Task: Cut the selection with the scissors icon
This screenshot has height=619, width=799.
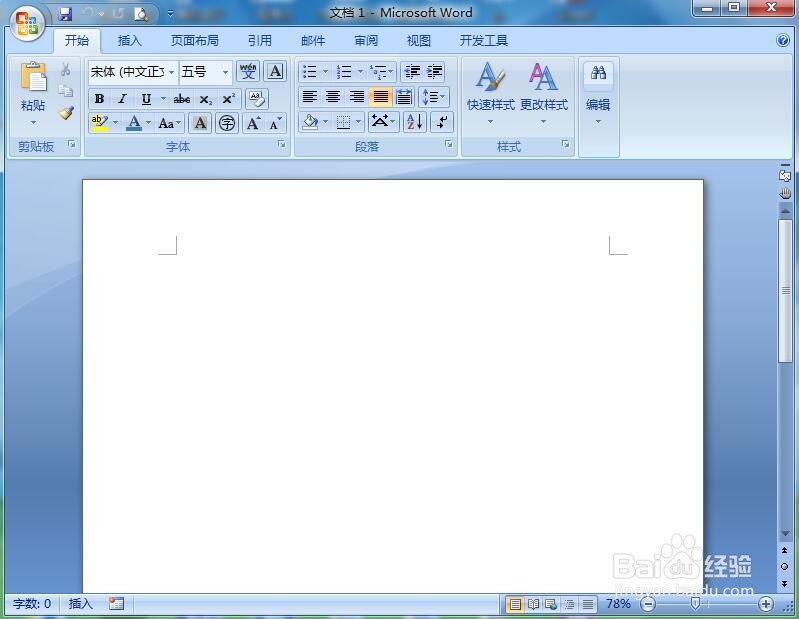Action: (66, 69)
